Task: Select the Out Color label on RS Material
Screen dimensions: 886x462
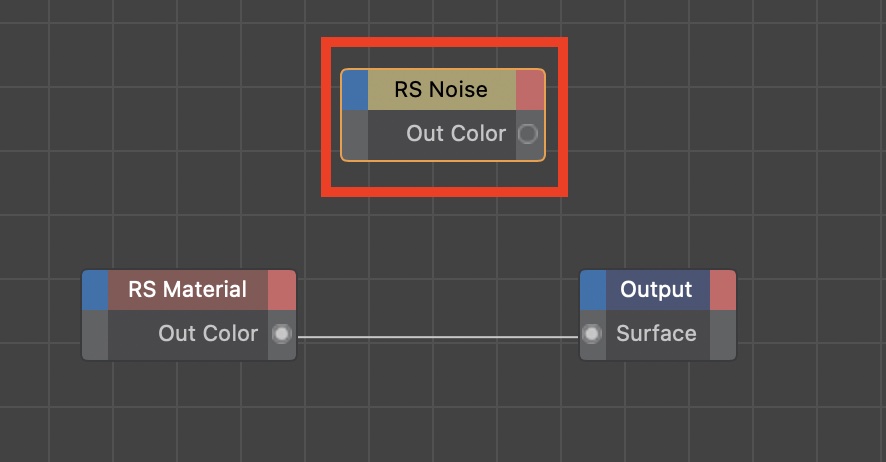Action: [208, 334]
